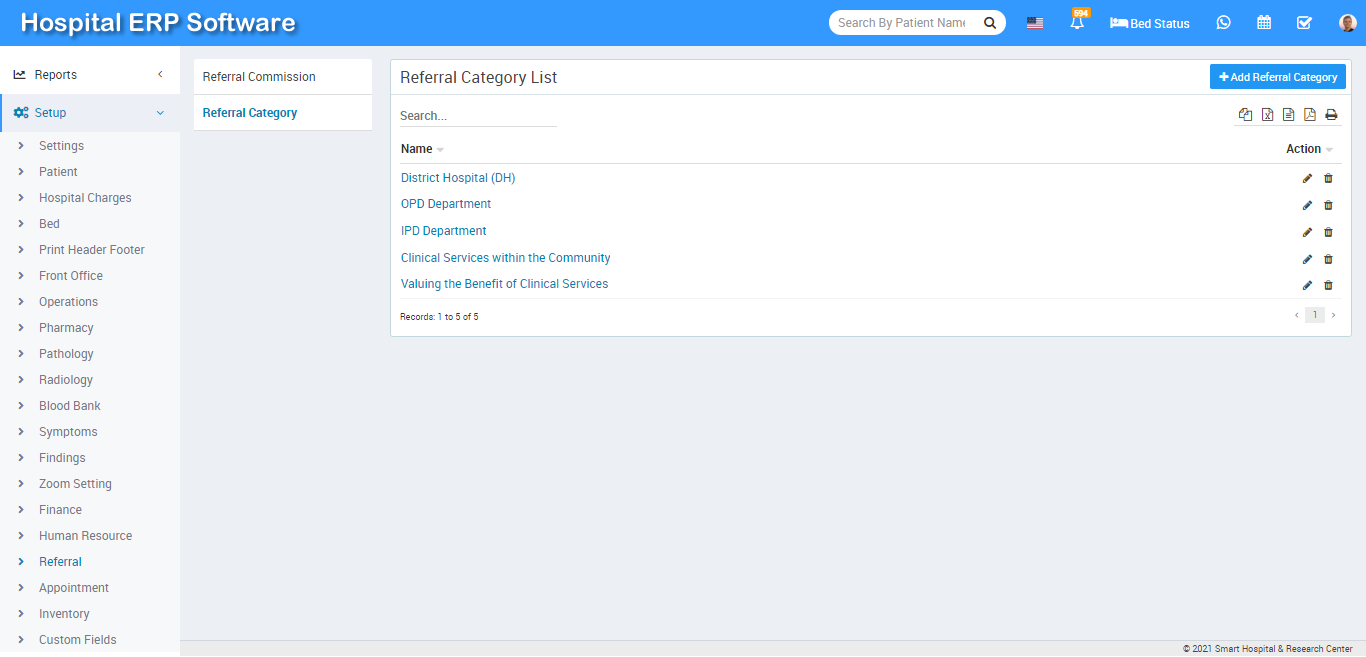Open WhatsApp icon in top bar
Viewport: 1366px width, 657px height.
tap(1223, 23)
